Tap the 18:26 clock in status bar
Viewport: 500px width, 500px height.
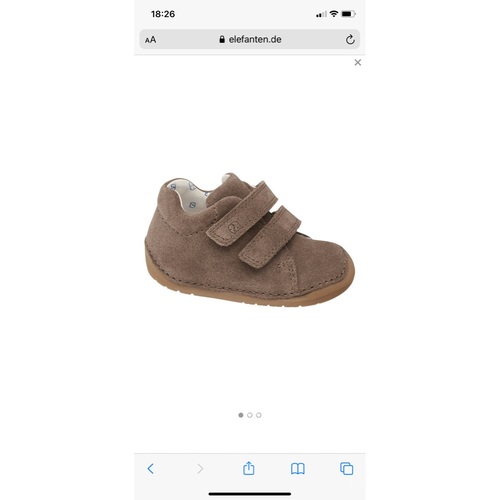point(163,14)
